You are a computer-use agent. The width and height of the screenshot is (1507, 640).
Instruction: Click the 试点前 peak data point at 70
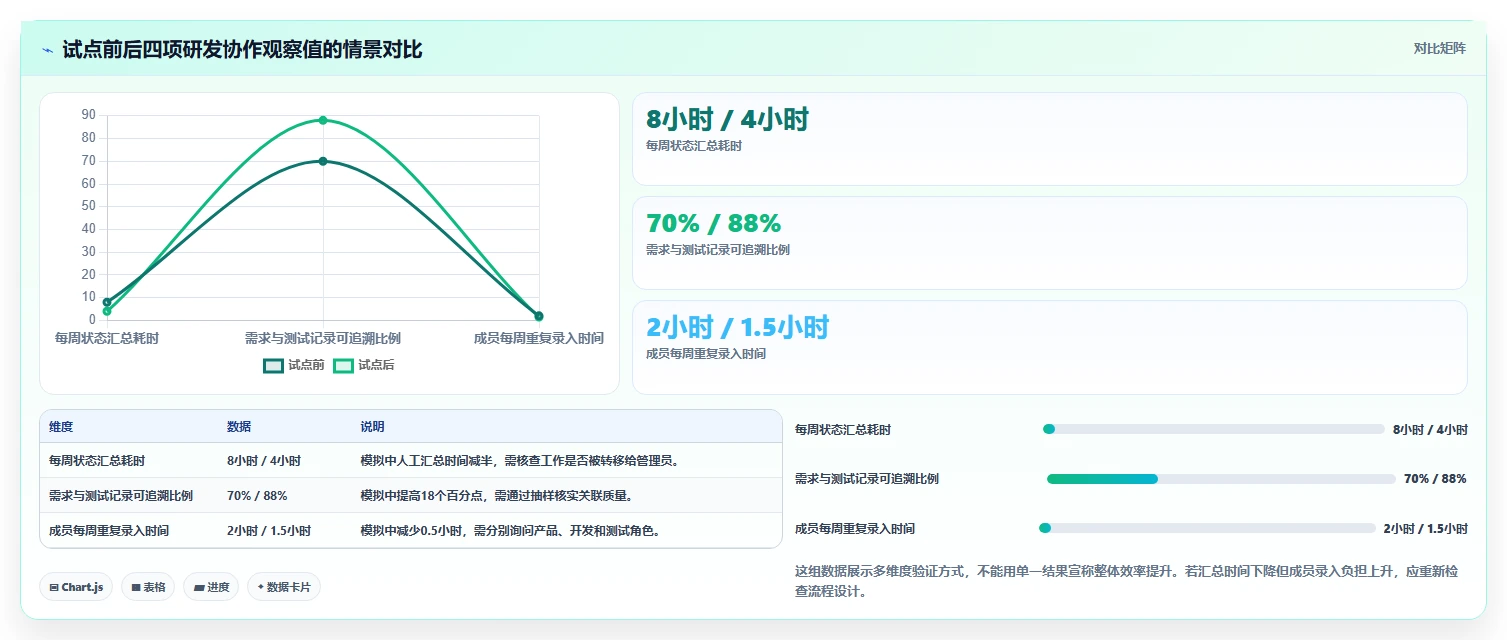pyautogui.click(x=323, y=161)
